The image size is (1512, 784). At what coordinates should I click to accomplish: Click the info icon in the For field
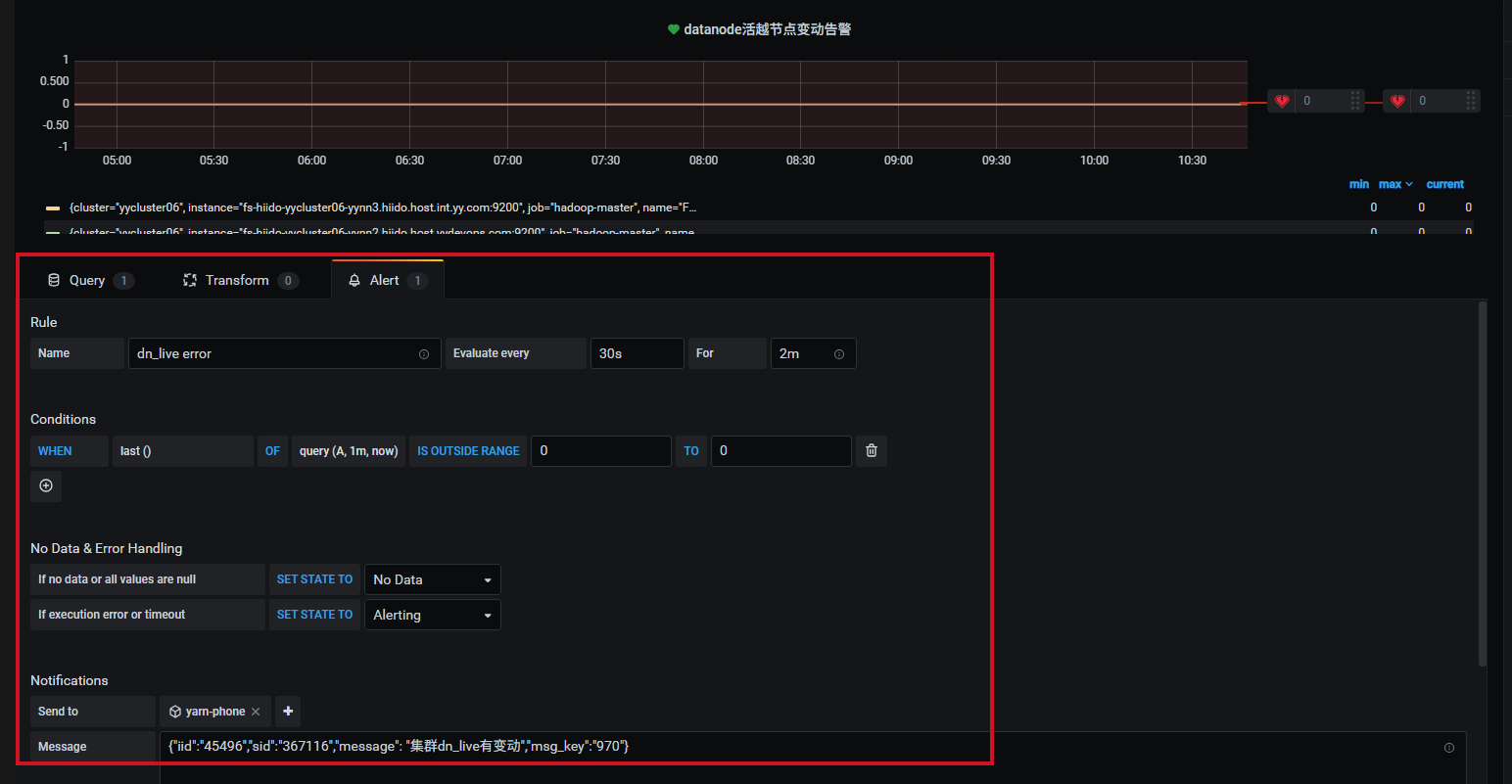pos(839,354)
